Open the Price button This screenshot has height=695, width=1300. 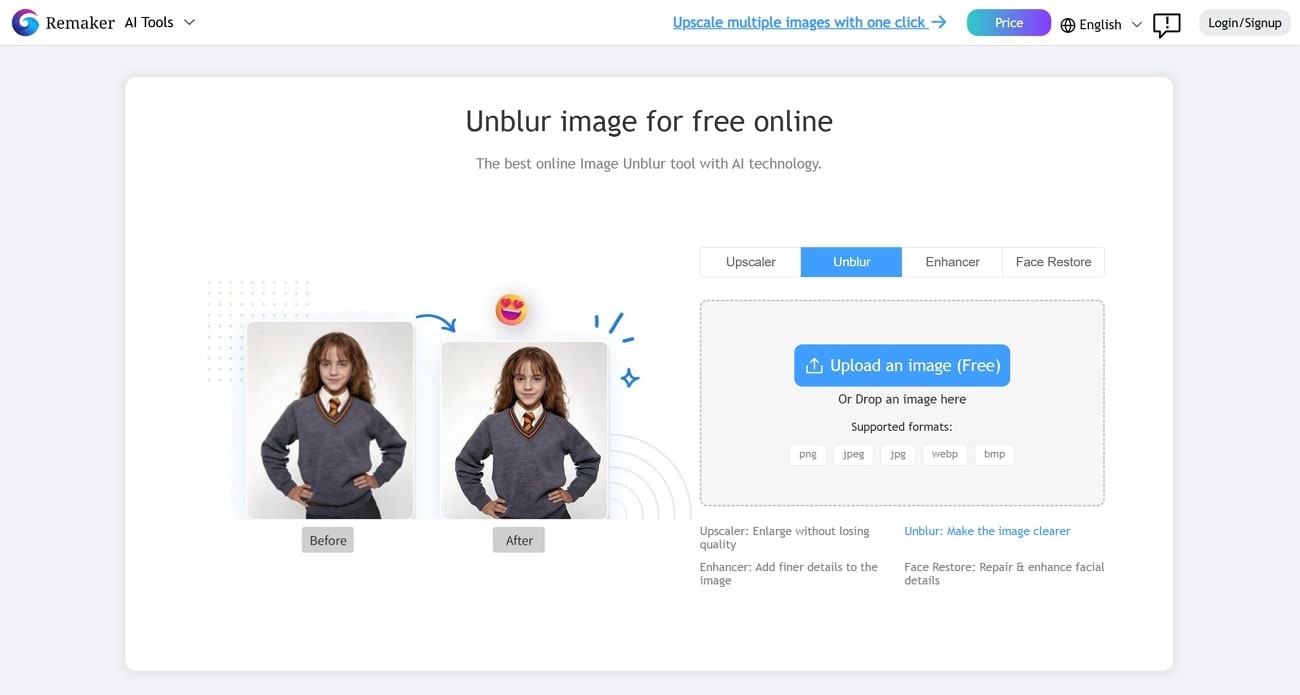pos(1008,23)
